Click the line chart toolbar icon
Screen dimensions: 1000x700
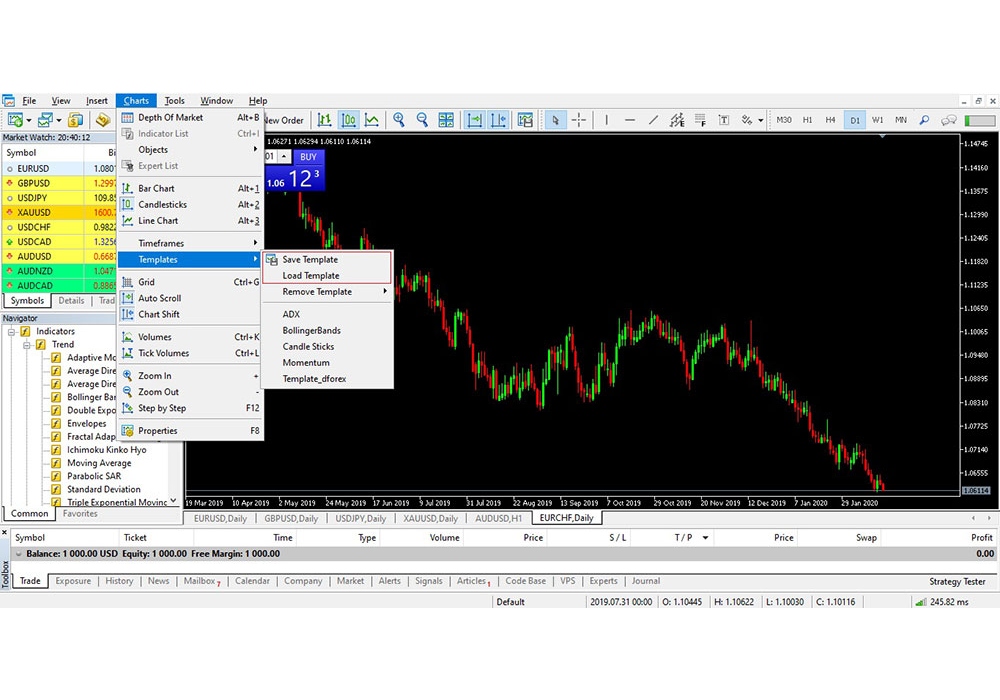coord(372,120)
